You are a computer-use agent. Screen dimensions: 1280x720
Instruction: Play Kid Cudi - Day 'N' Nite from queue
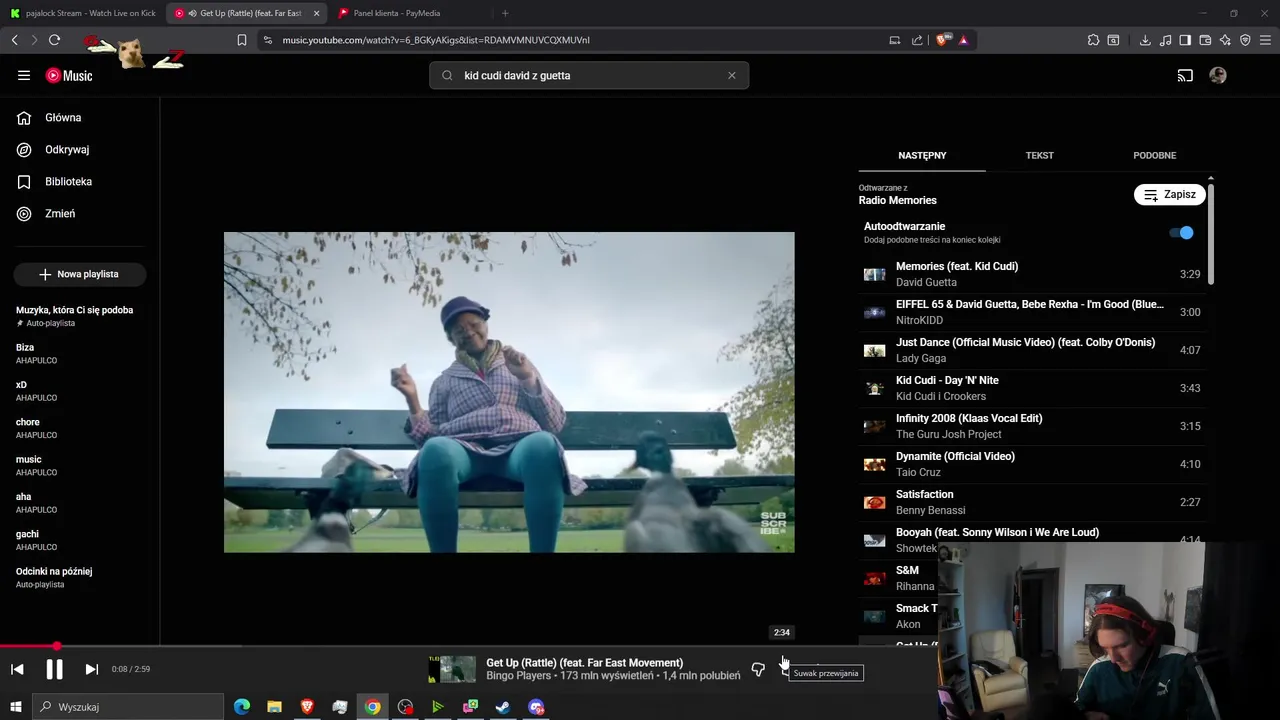(1032, 388)
